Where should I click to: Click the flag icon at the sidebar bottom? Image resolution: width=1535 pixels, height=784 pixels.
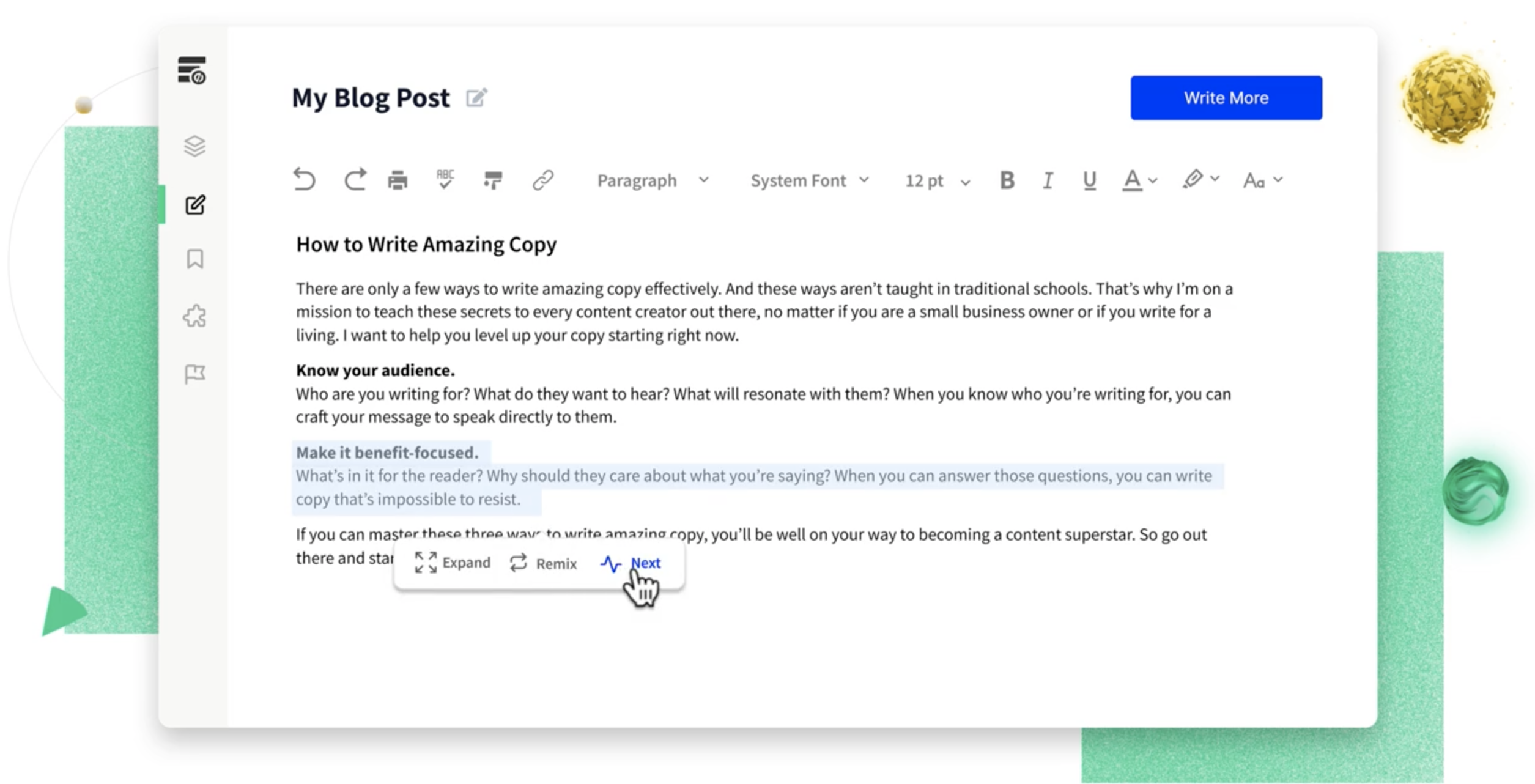[194, 372]
